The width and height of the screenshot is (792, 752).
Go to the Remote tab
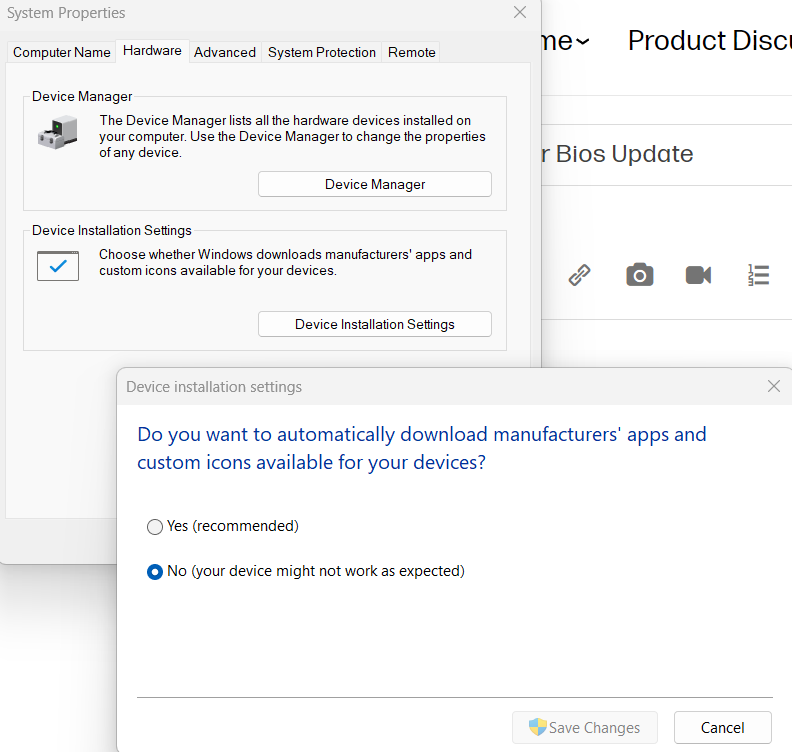click(x=411, y=52)
